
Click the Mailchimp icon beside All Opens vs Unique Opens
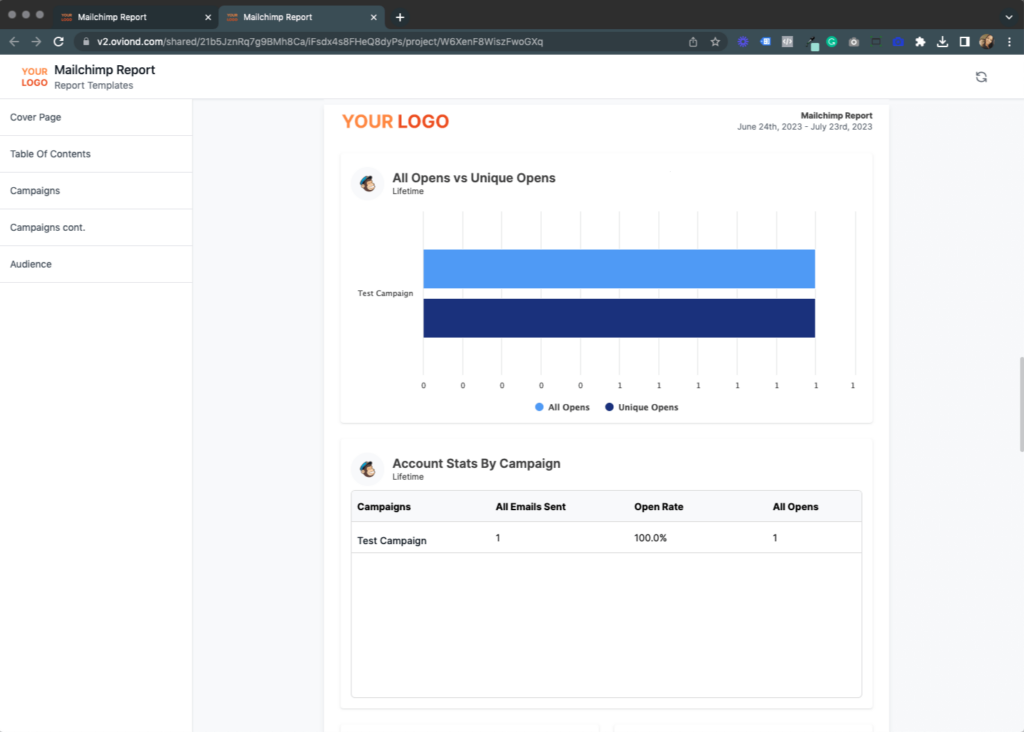368,183
